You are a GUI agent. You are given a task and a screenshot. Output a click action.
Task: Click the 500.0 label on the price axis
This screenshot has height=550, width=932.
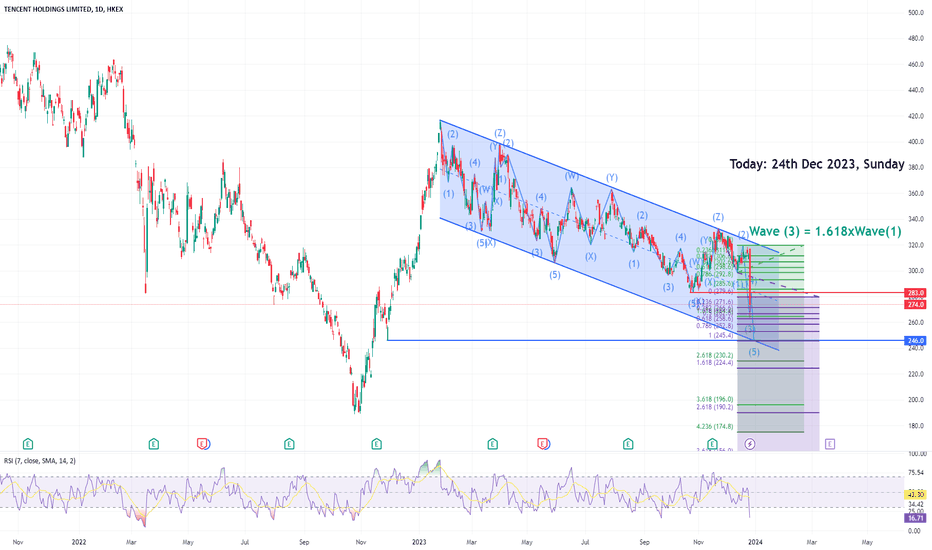[x=916, y=12]
